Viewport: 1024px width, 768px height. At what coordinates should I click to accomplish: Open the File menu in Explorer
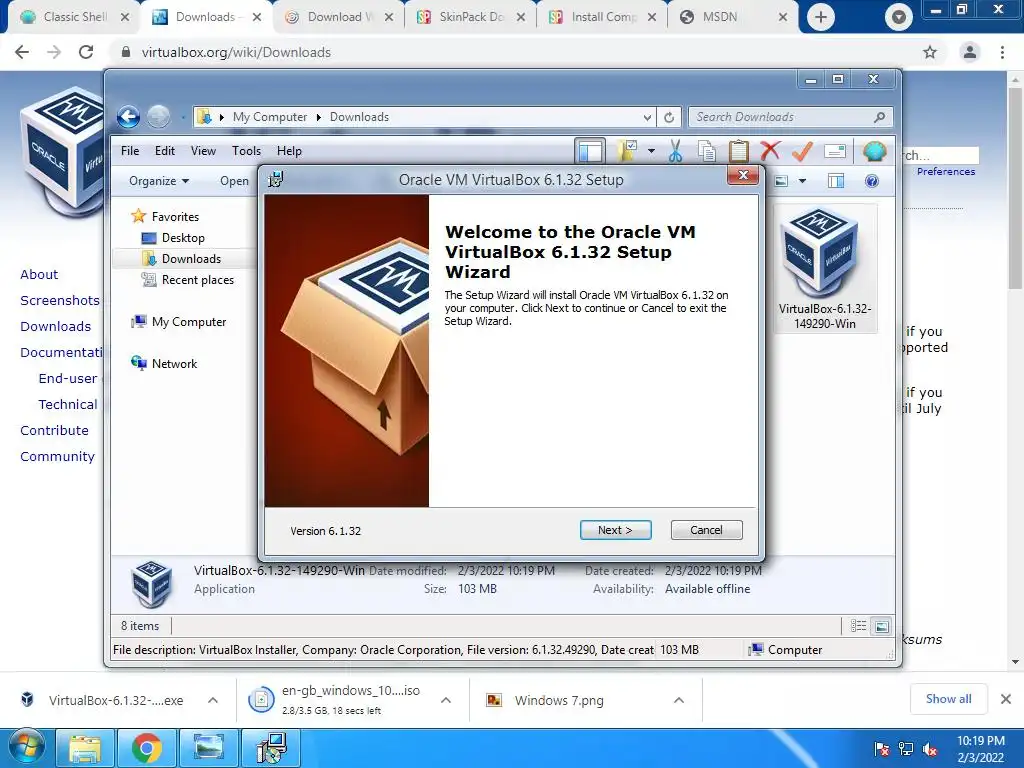point(130,151)
